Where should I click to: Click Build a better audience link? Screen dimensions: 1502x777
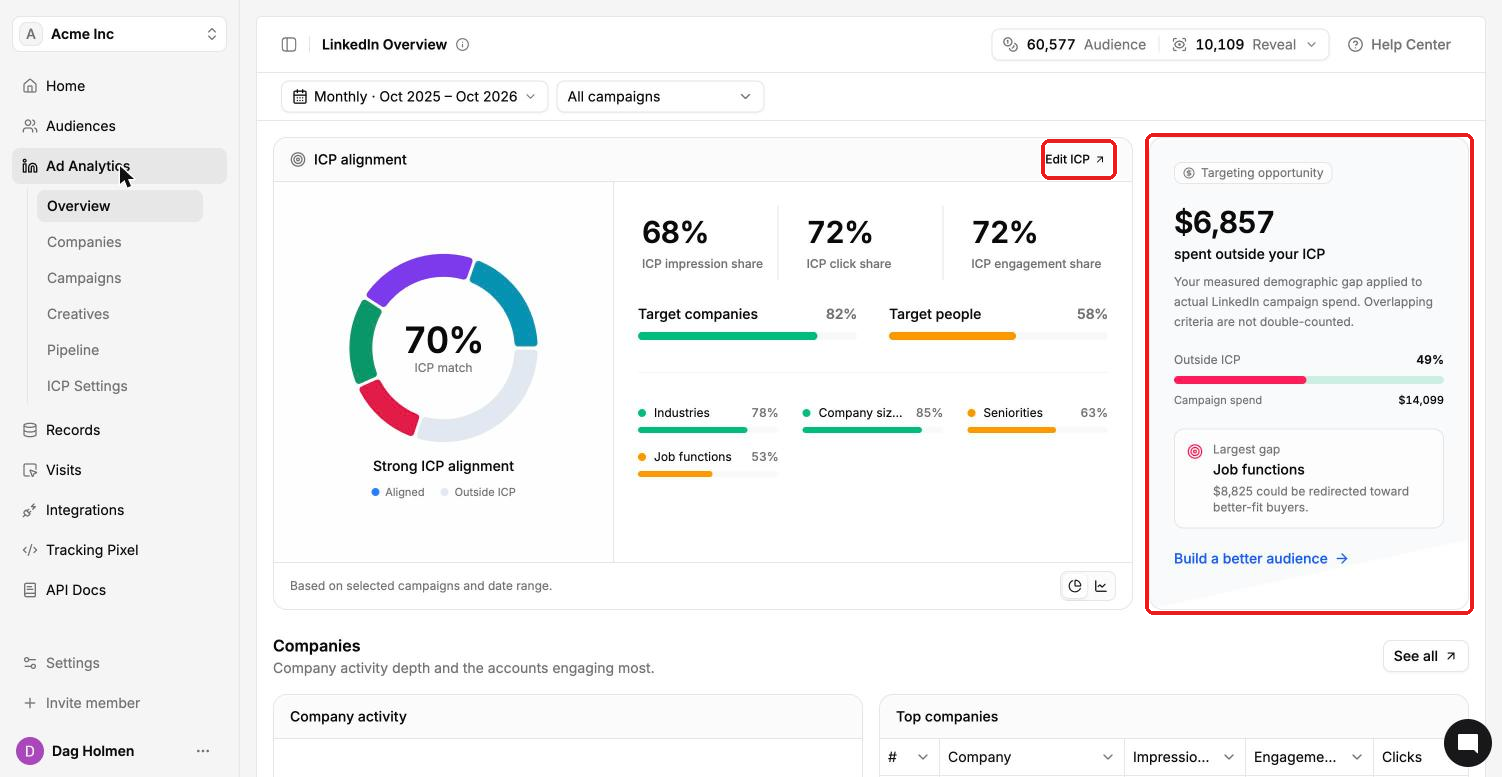(x=1261, y=558)
